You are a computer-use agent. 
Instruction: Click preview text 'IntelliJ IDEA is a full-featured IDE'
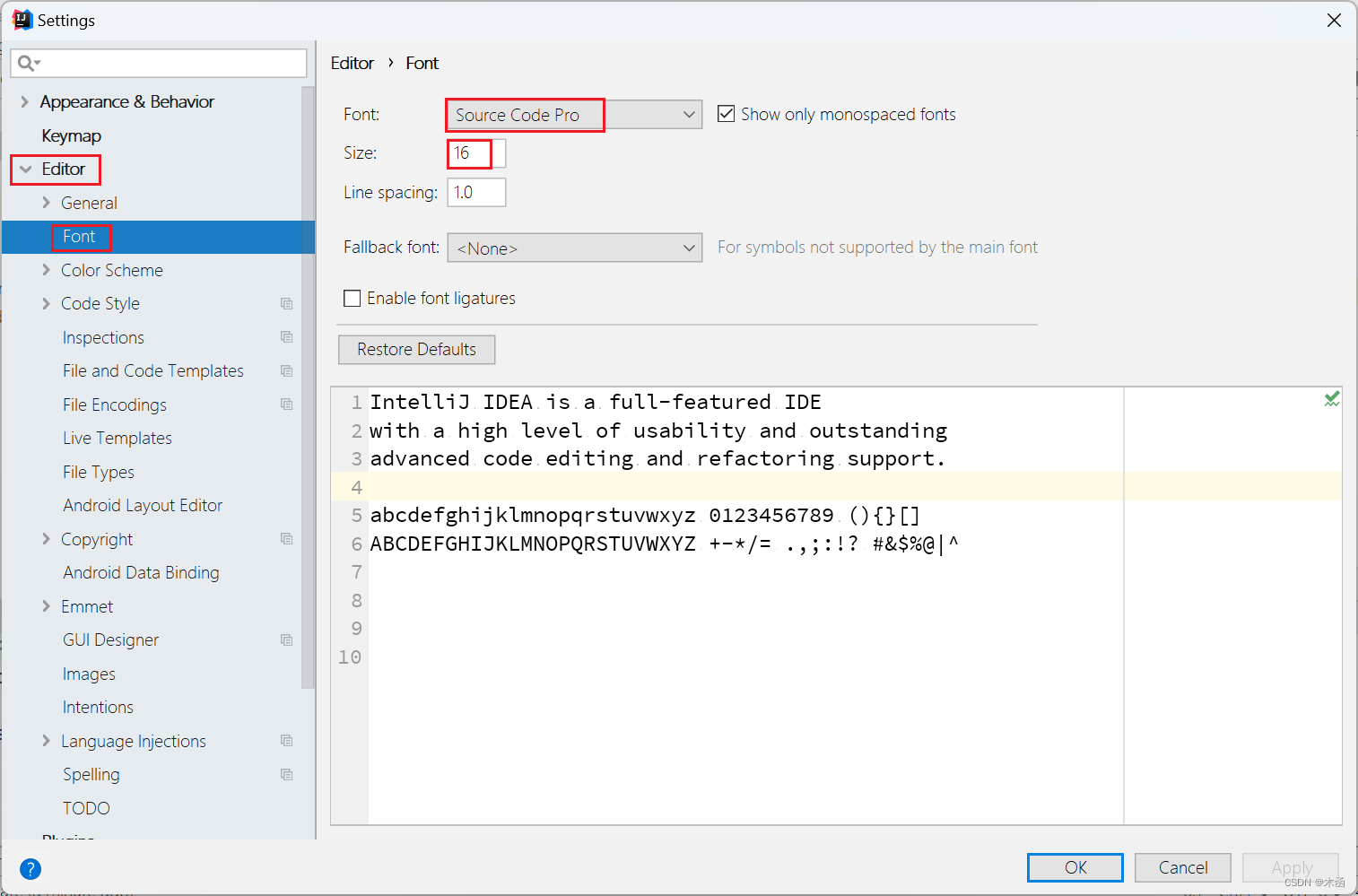pos(596,402)
